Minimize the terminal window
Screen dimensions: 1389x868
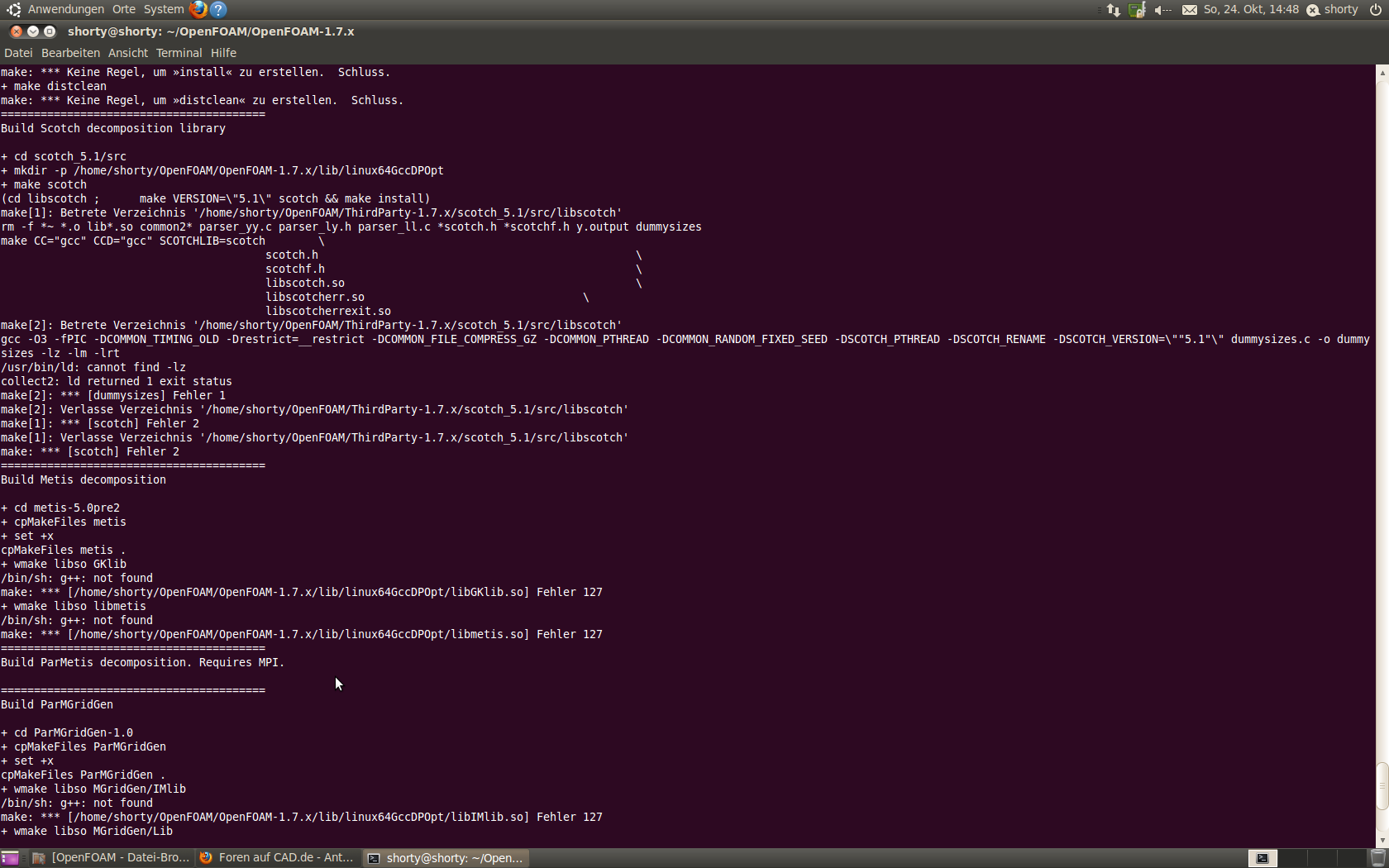(33, 31)
